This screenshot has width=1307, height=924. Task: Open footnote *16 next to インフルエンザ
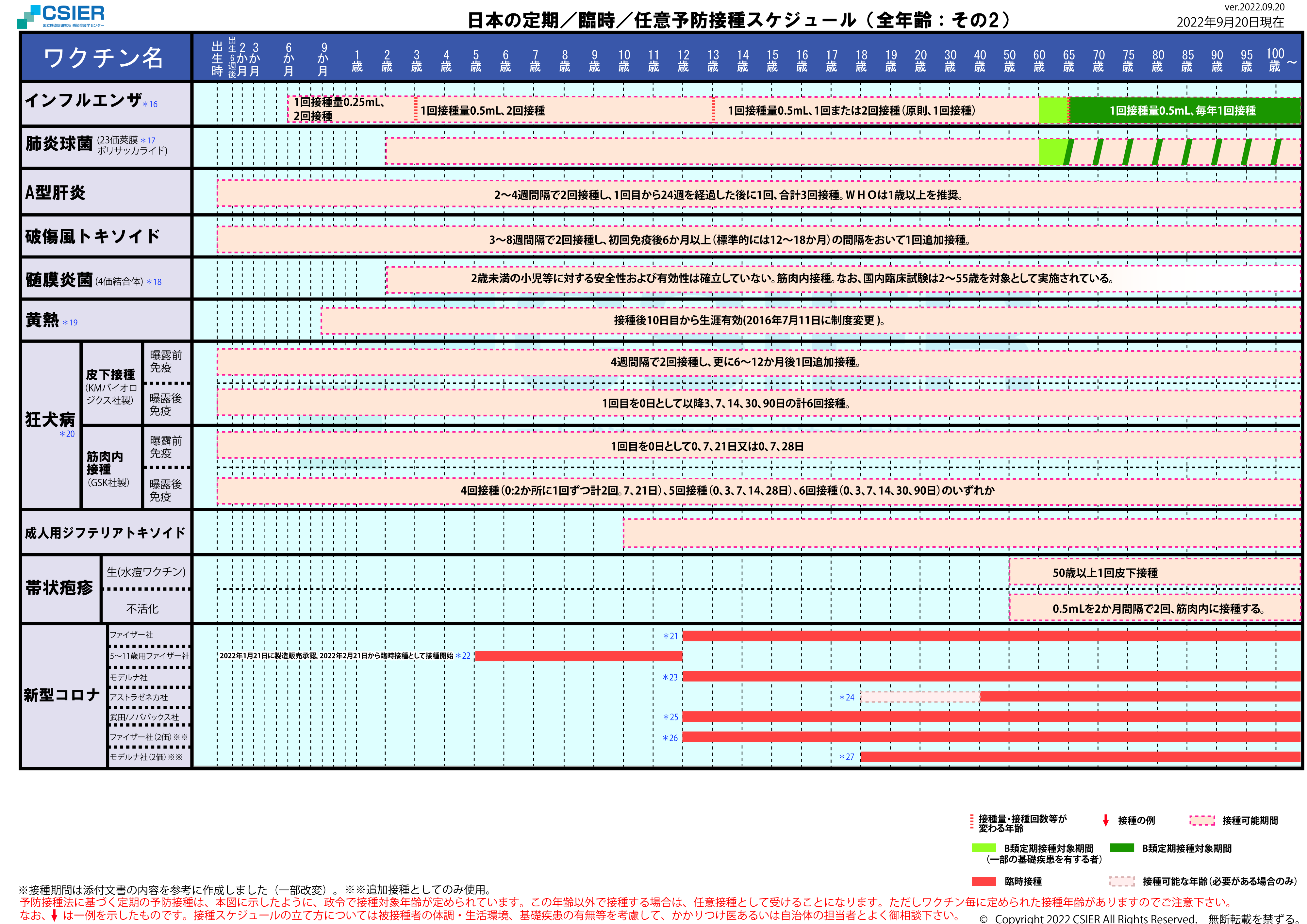150,104
